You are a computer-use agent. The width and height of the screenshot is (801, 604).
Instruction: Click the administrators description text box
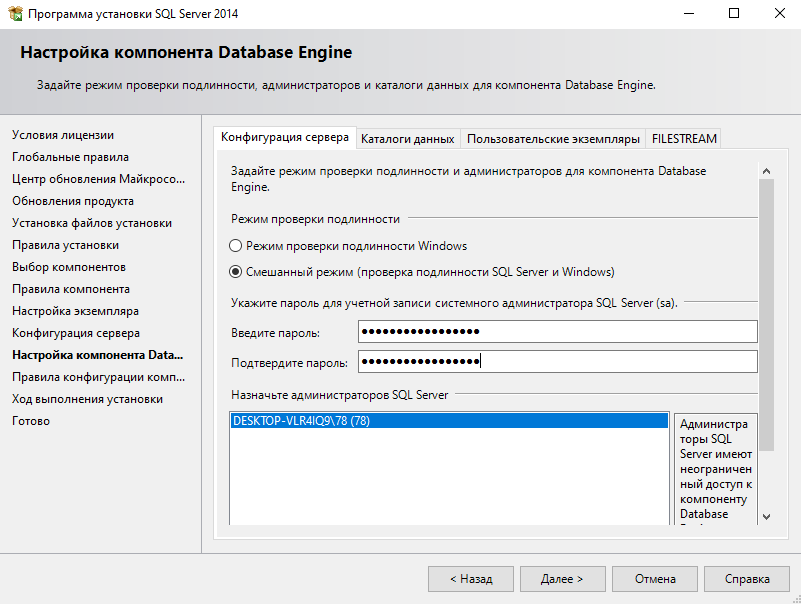click(715, 469)
